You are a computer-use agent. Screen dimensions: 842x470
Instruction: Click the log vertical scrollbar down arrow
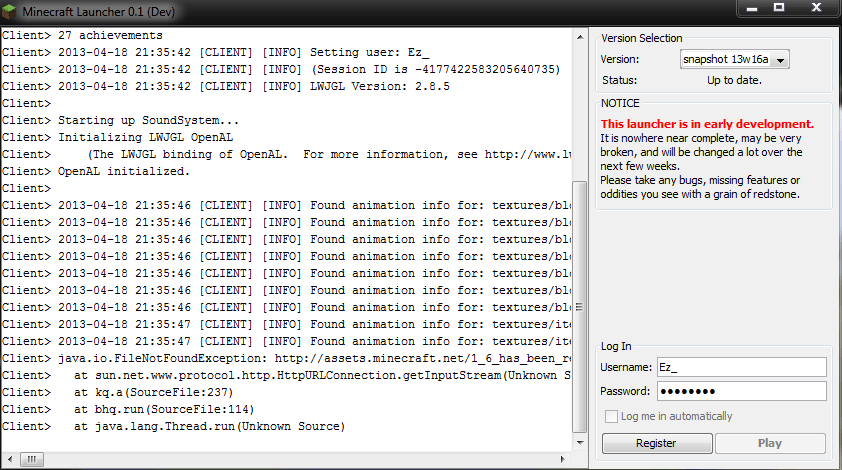580,443
